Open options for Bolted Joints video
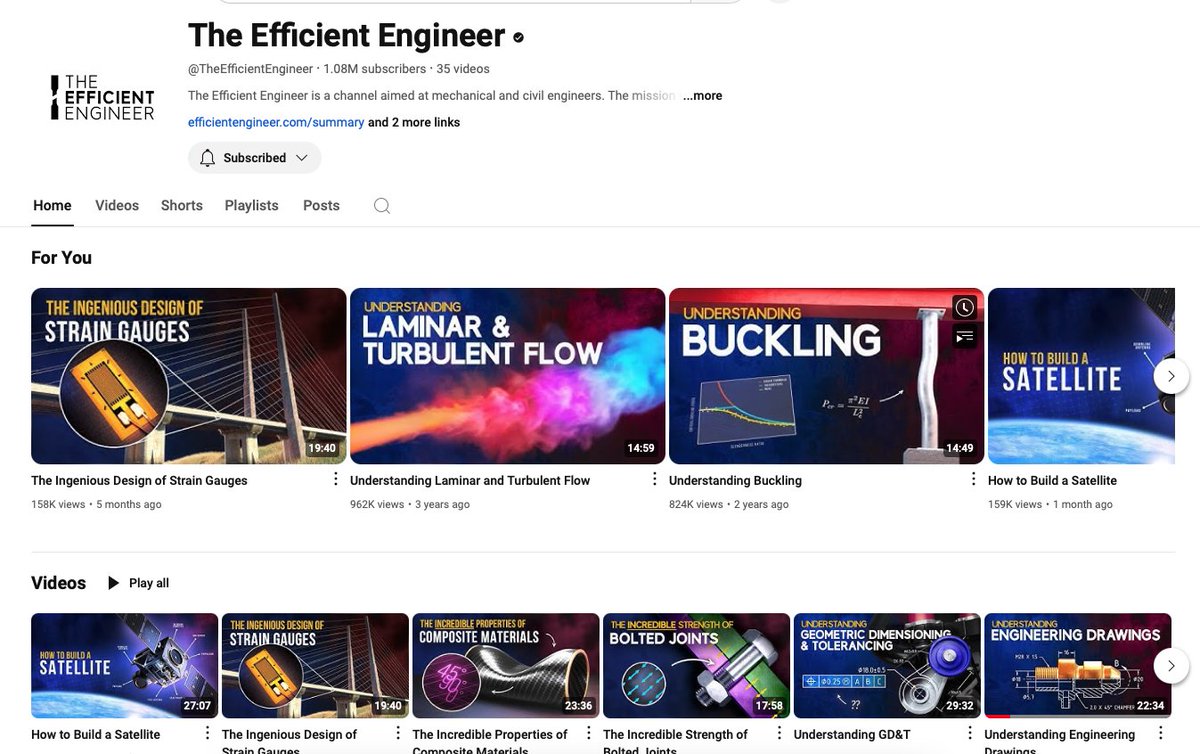The width and height of the screenshot is (1200, 754). point(780,734)
